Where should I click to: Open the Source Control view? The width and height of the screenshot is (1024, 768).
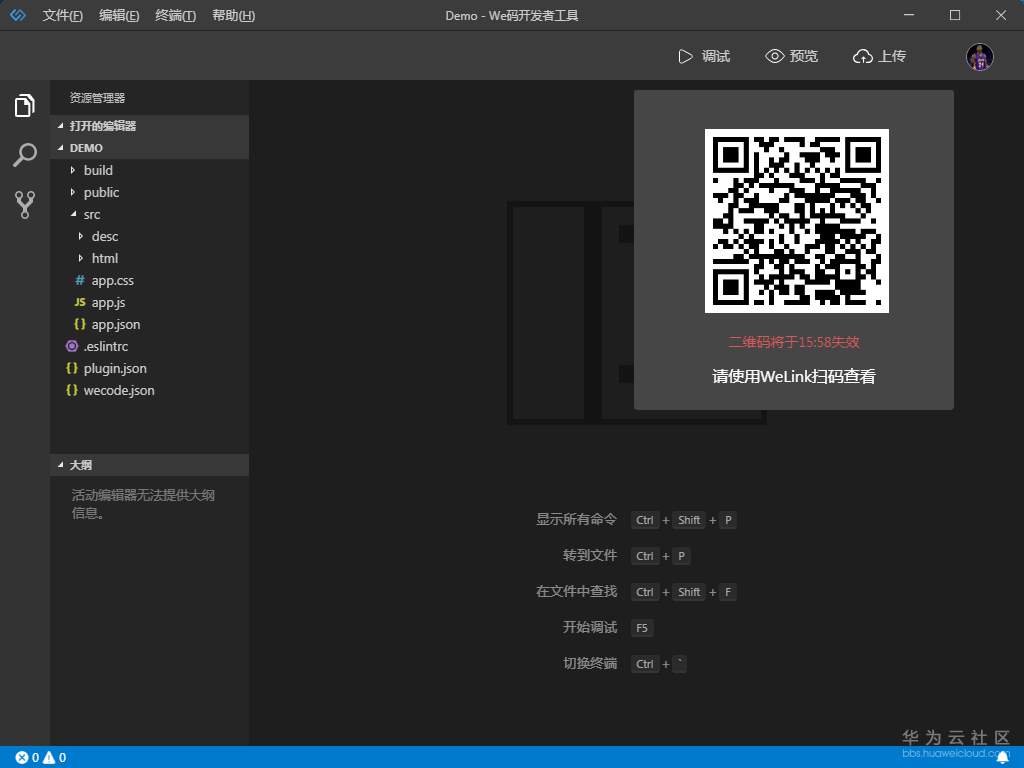[x=24, y=204]
